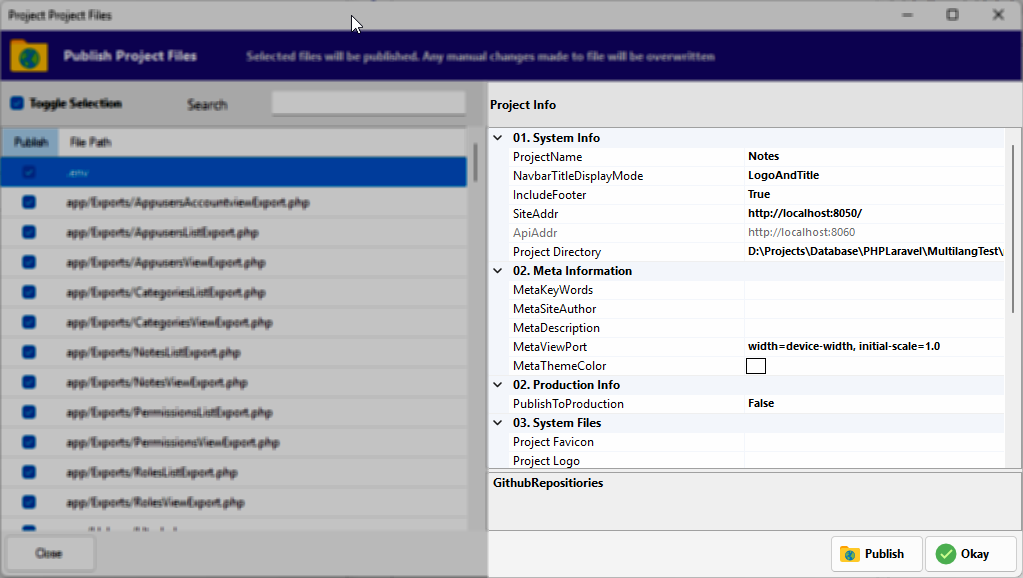Screen dimensions: 1023x578
Task: Click the GithubRepositiories description label
Action: click(548, 483)
